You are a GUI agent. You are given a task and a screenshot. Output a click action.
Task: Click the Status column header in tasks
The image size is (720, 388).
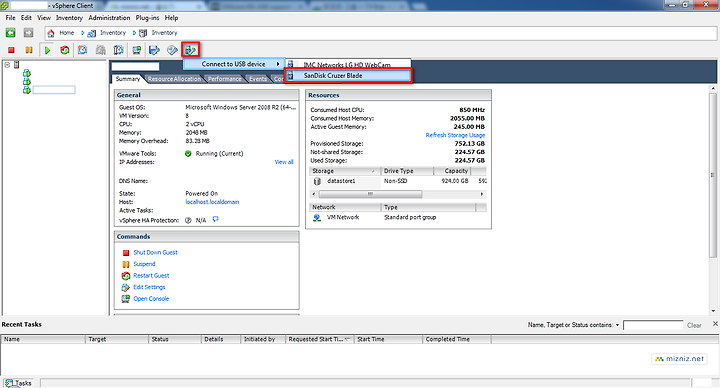pyautogui.click(x=175, y=339)
